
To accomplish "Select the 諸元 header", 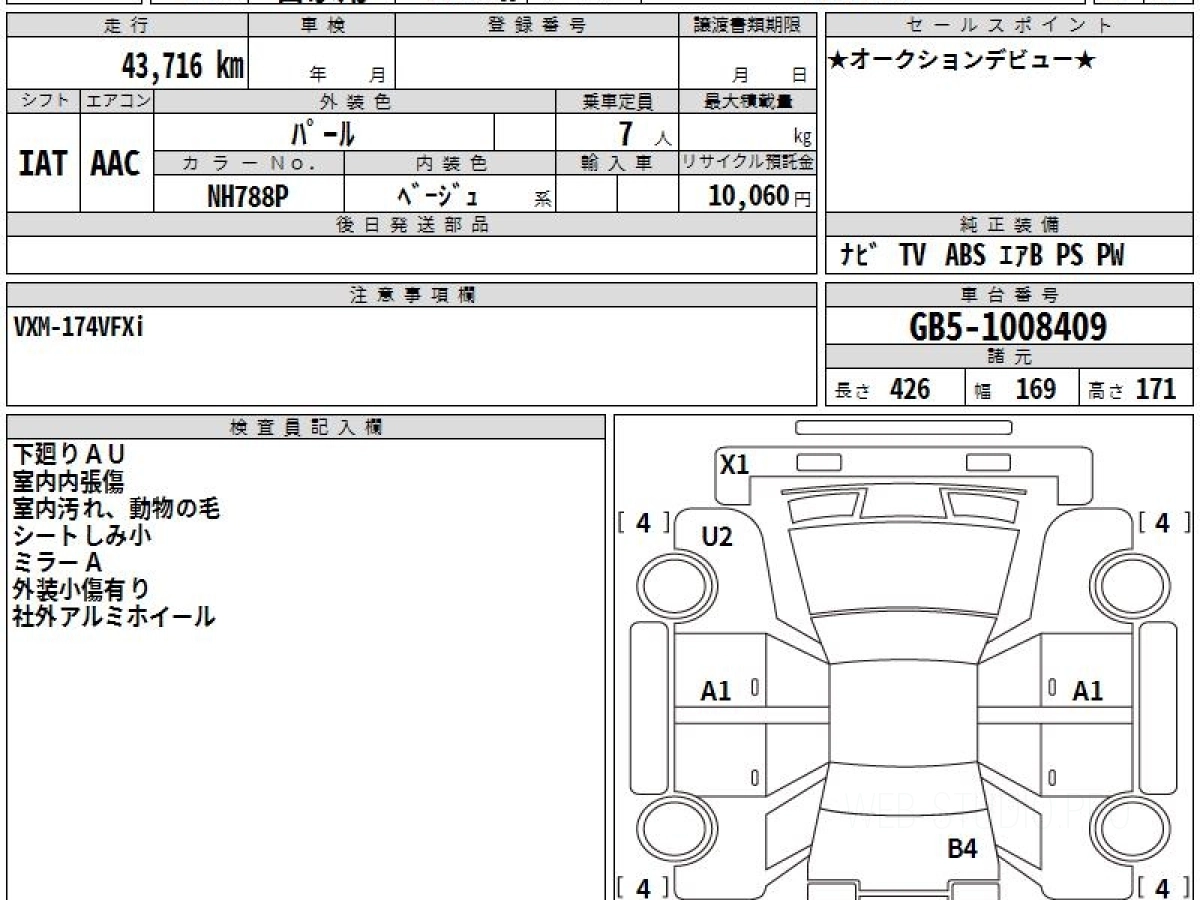I will click(x=1010, y=357).
